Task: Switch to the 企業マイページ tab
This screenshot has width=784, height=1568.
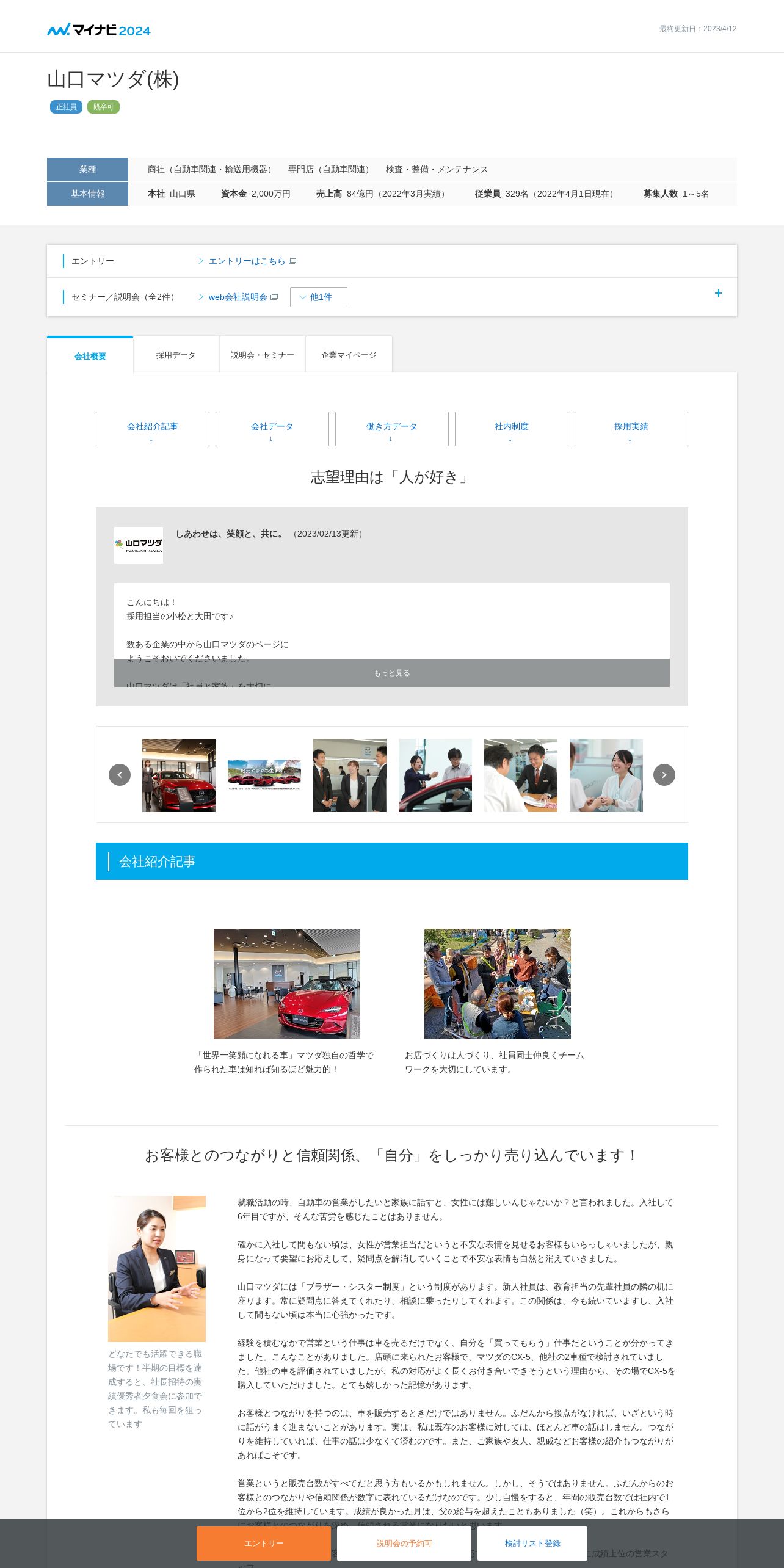Action: (x=349, y=354)
